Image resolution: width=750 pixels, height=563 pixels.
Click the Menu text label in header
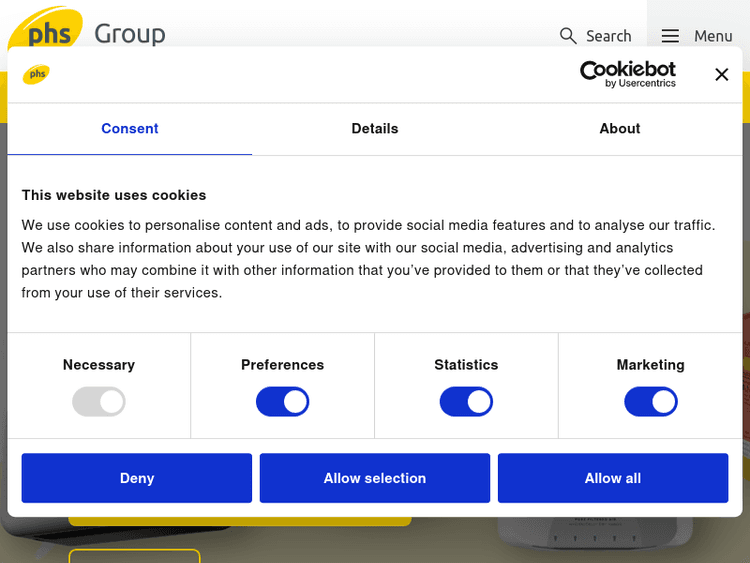coord(713,36)
